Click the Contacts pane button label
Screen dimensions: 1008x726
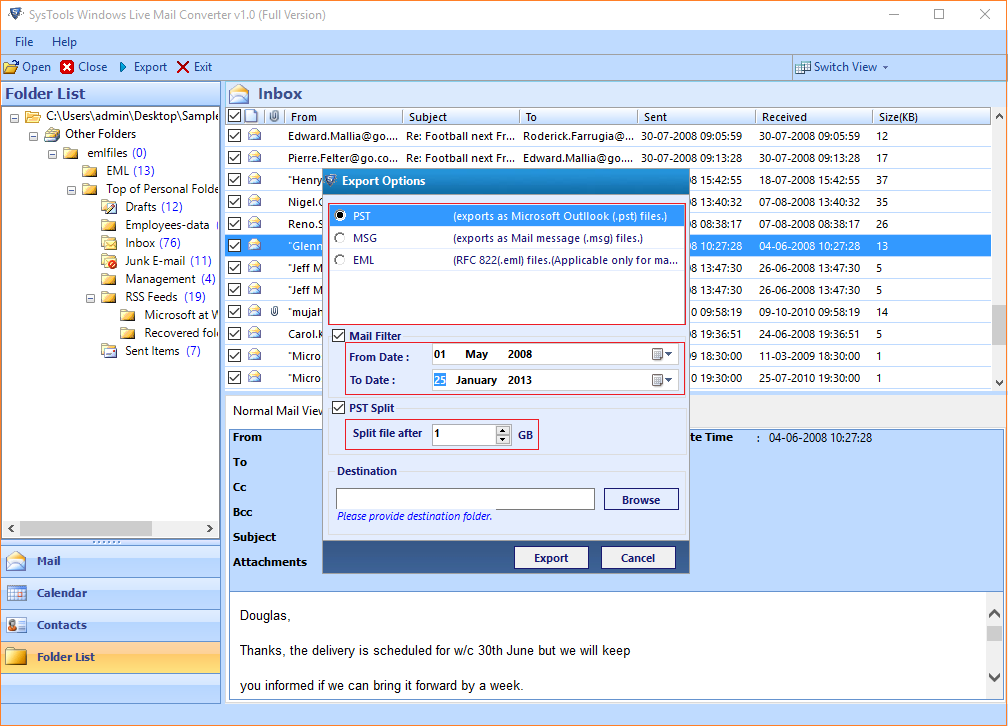(x=62, y=625)
